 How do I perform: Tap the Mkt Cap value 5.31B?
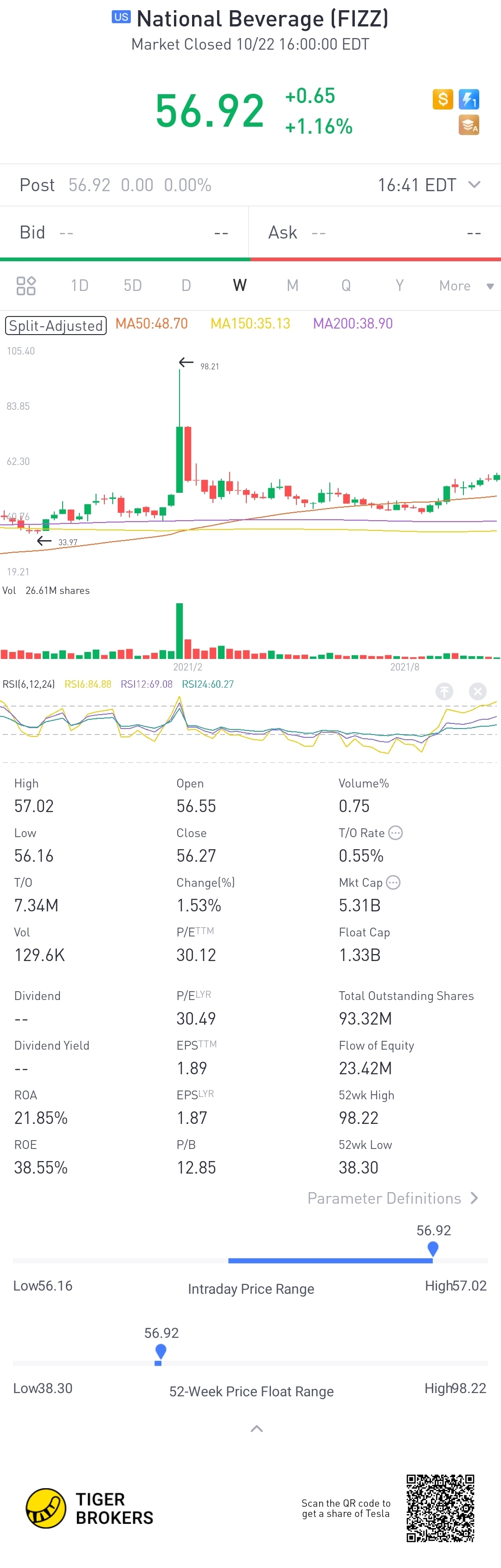coord(359,905)
